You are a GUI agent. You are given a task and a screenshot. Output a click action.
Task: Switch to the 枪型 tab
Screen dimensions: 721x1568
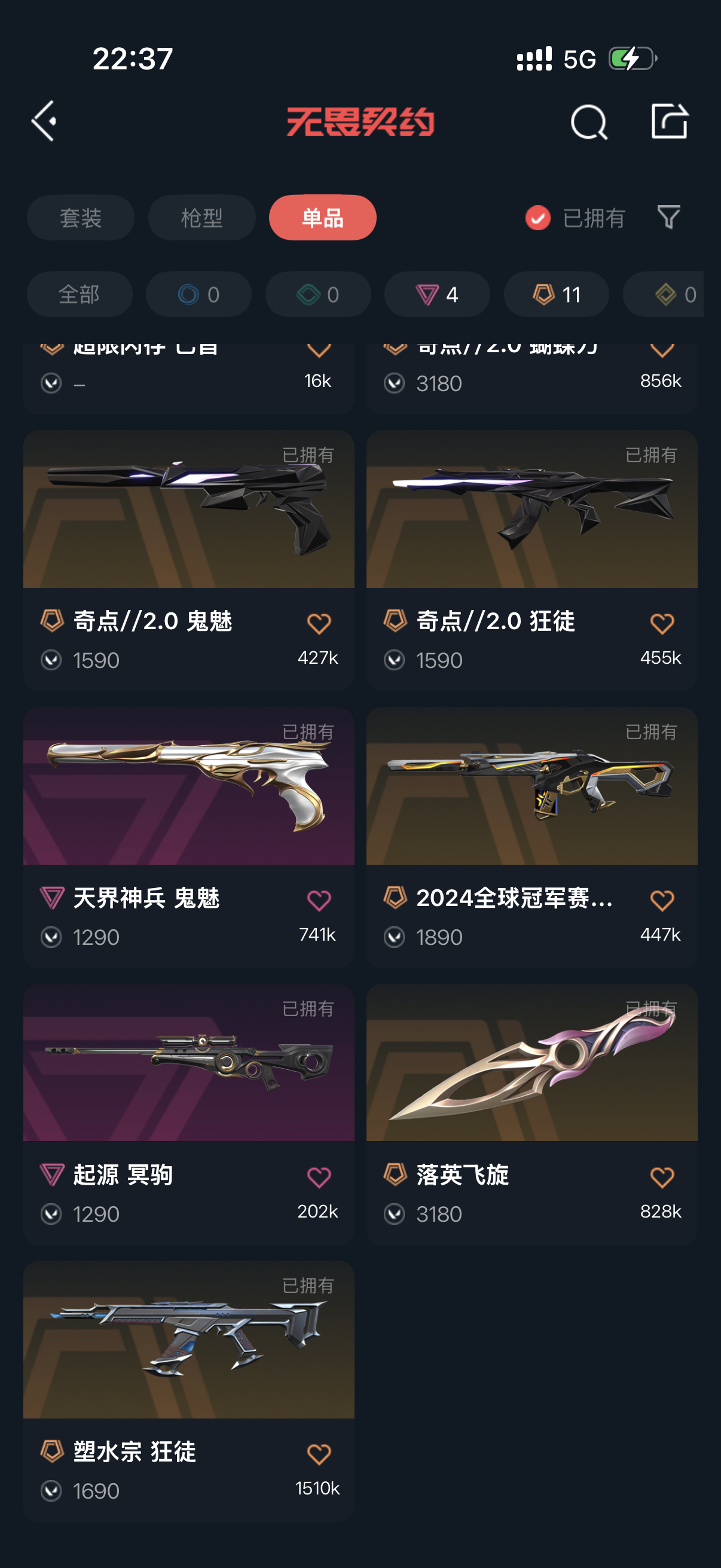tap(201, 218)
